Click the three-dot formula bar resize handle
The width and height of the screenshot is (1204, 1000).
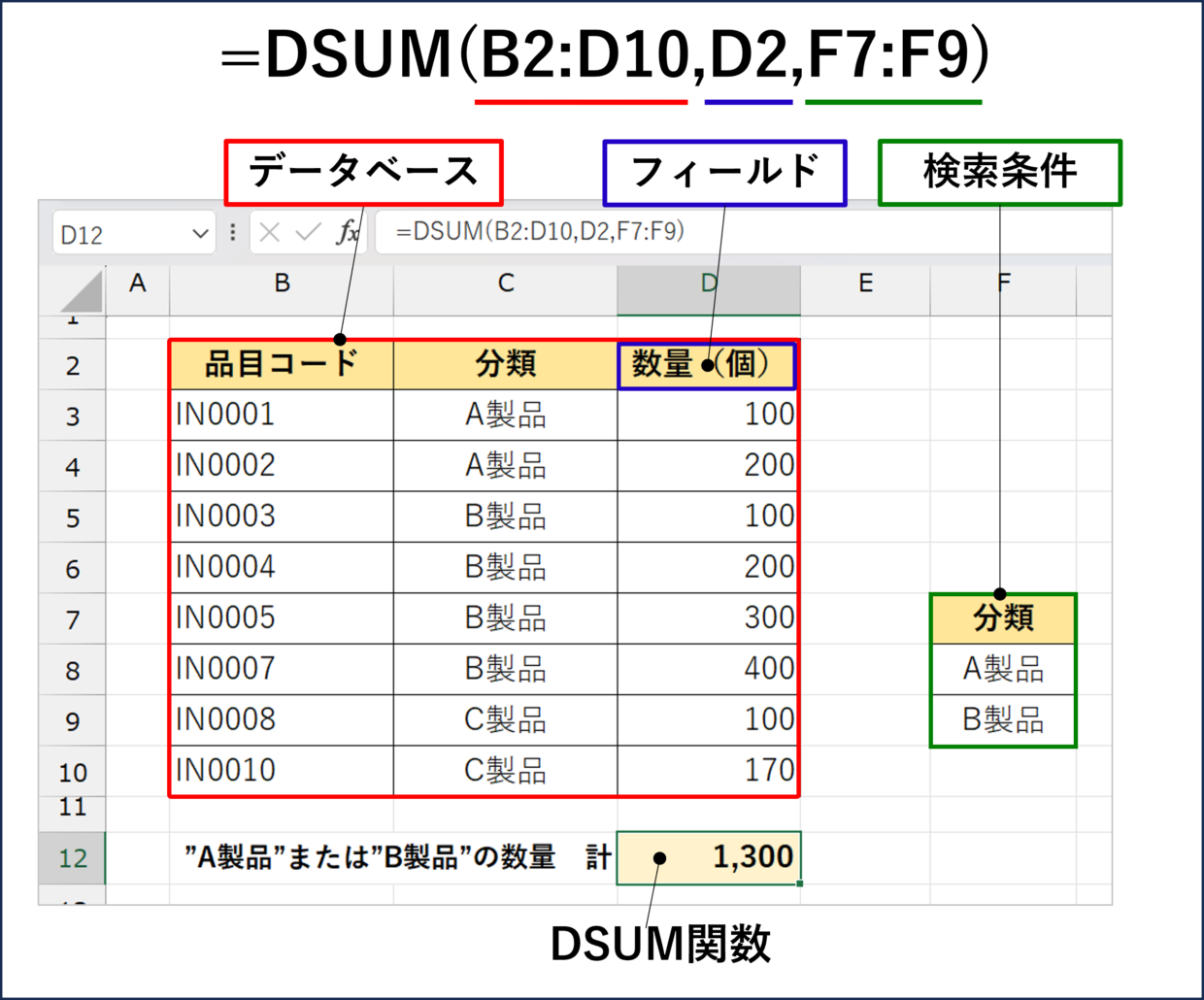[x=232, y=233]
